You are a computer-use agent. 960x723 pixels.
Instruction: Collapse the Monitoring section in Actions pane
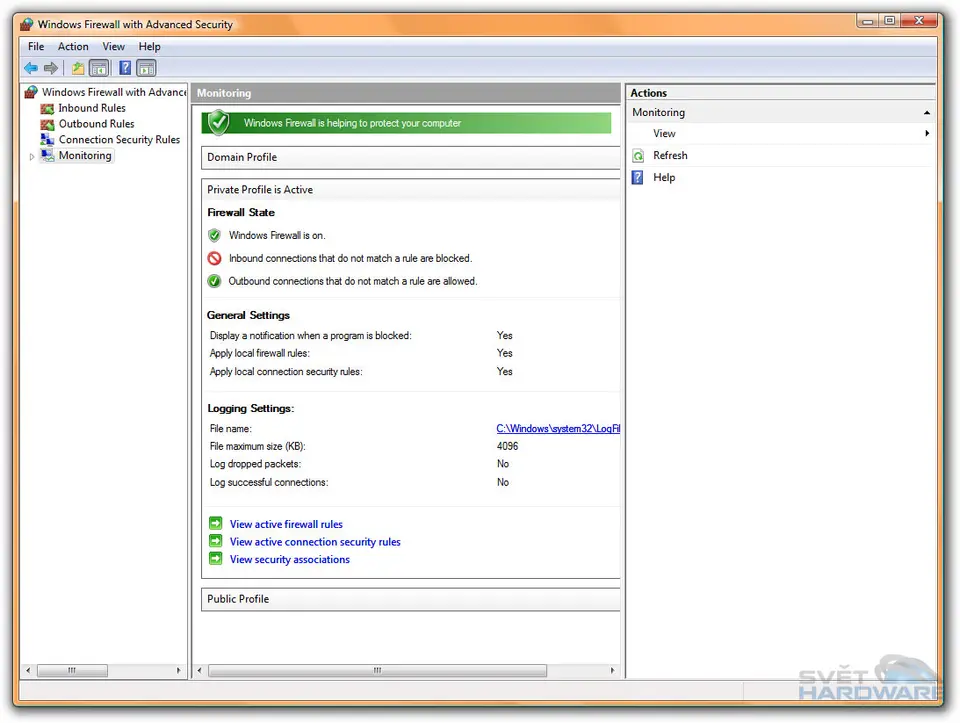coord(927,113)
